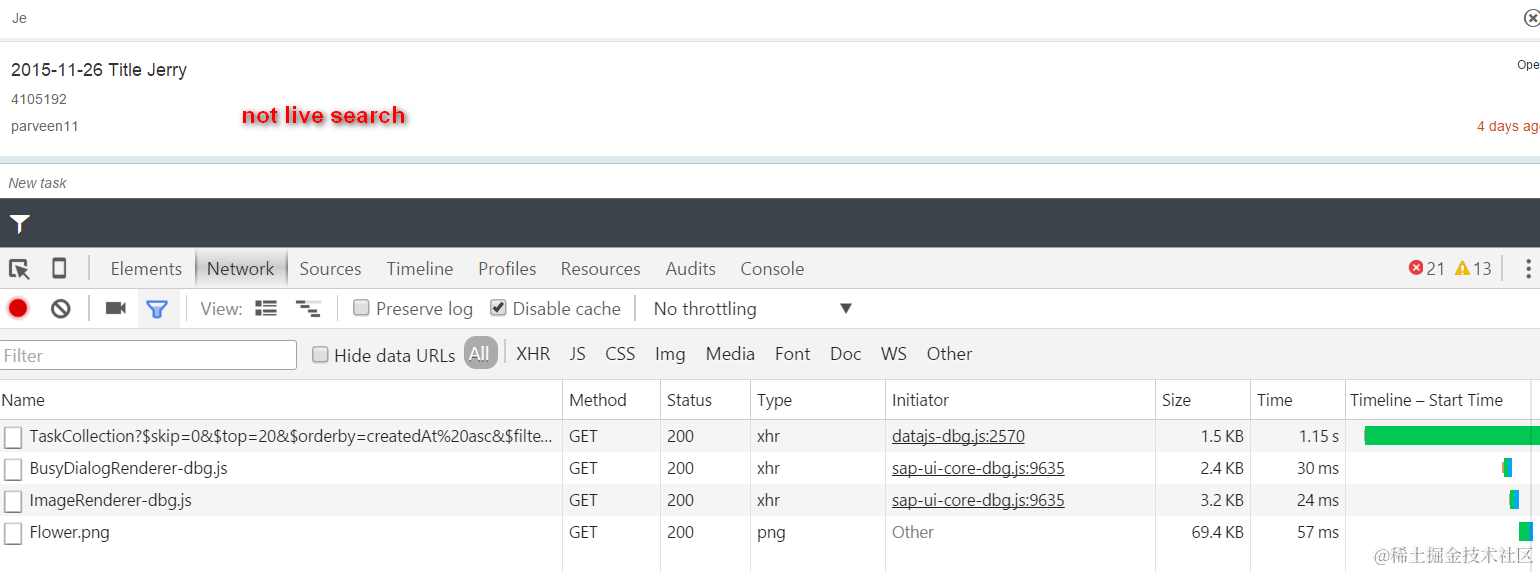Viewport: 1540px width, 572px height.
Task: Toggle the blue filter icon in Network toolbar
Action: (157, 309)
